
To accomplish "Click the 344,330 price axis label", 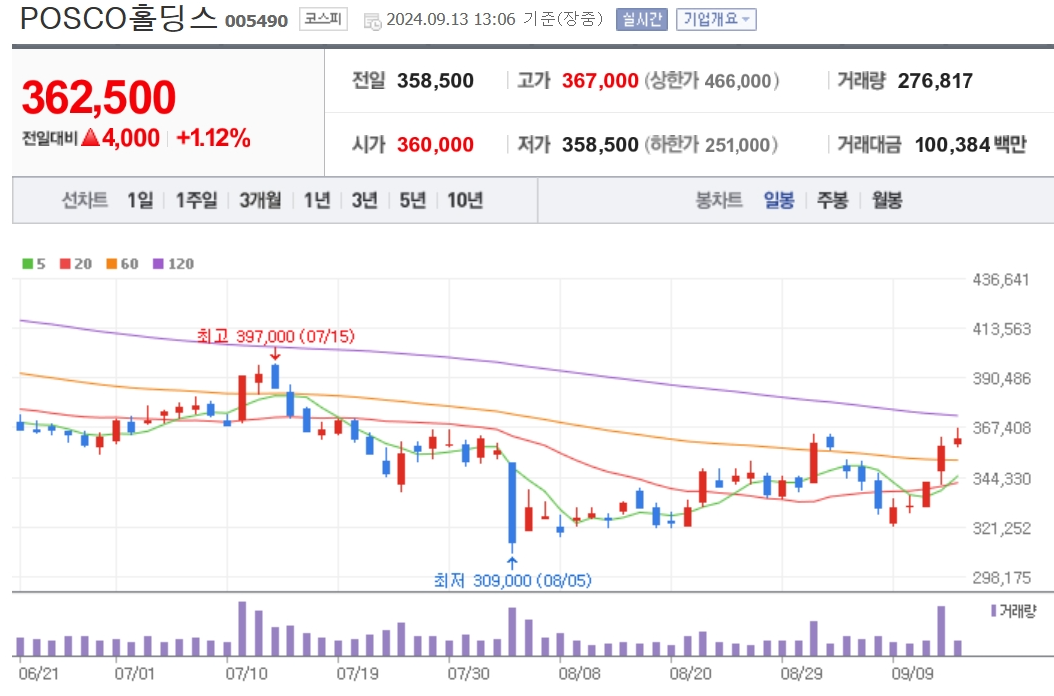I will (1002, 479).
